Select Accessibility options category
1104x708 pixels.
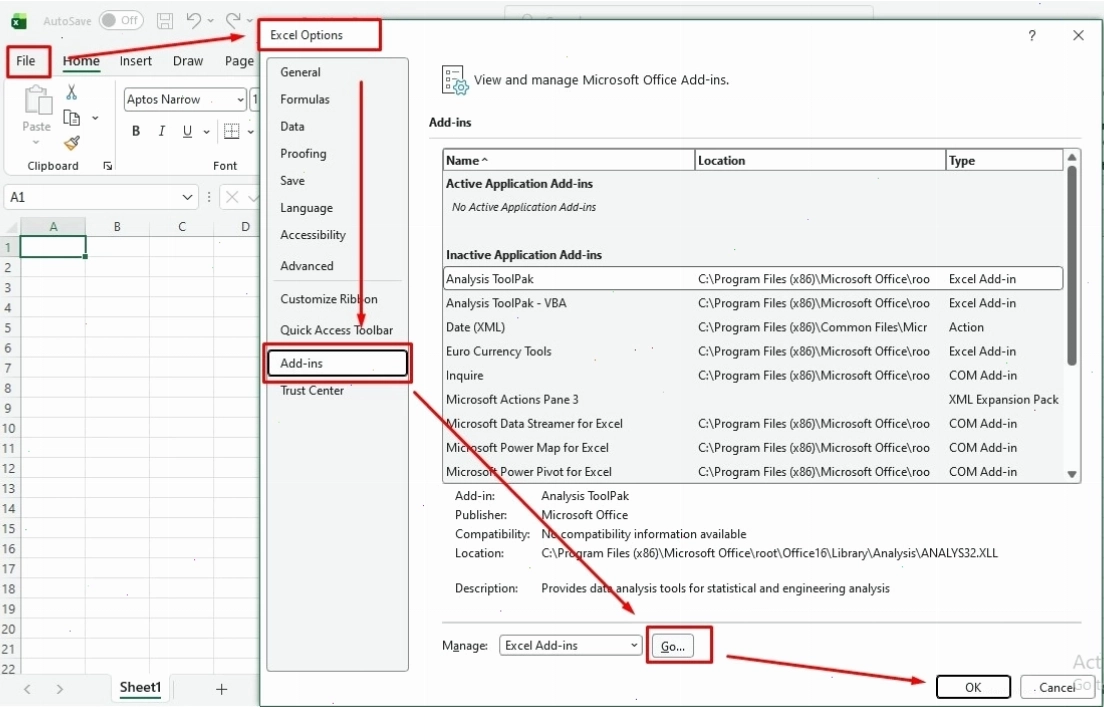337,235
